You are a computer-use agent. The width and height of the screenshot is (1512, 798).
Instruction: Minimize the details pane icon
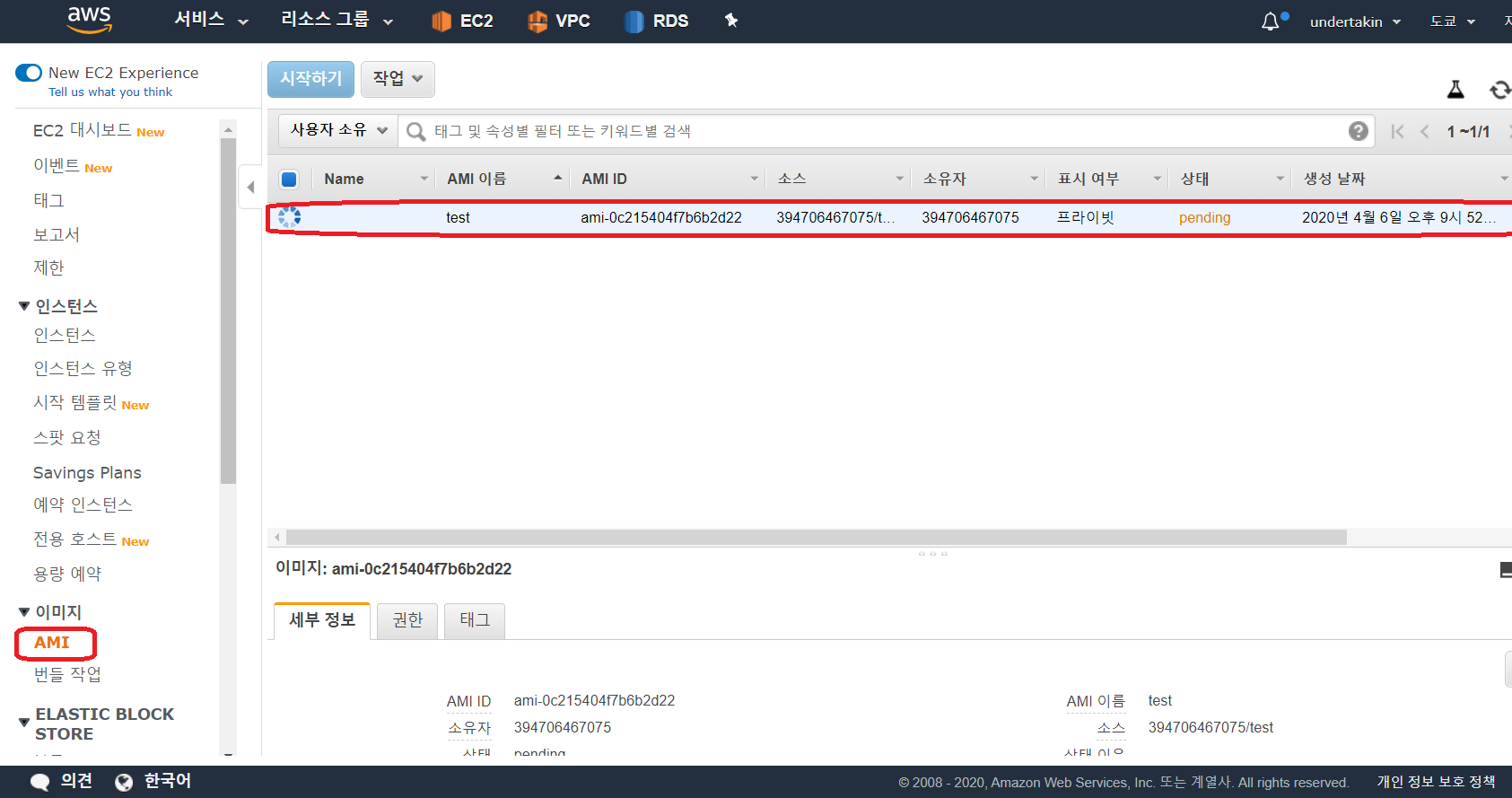coord(1506,569)
